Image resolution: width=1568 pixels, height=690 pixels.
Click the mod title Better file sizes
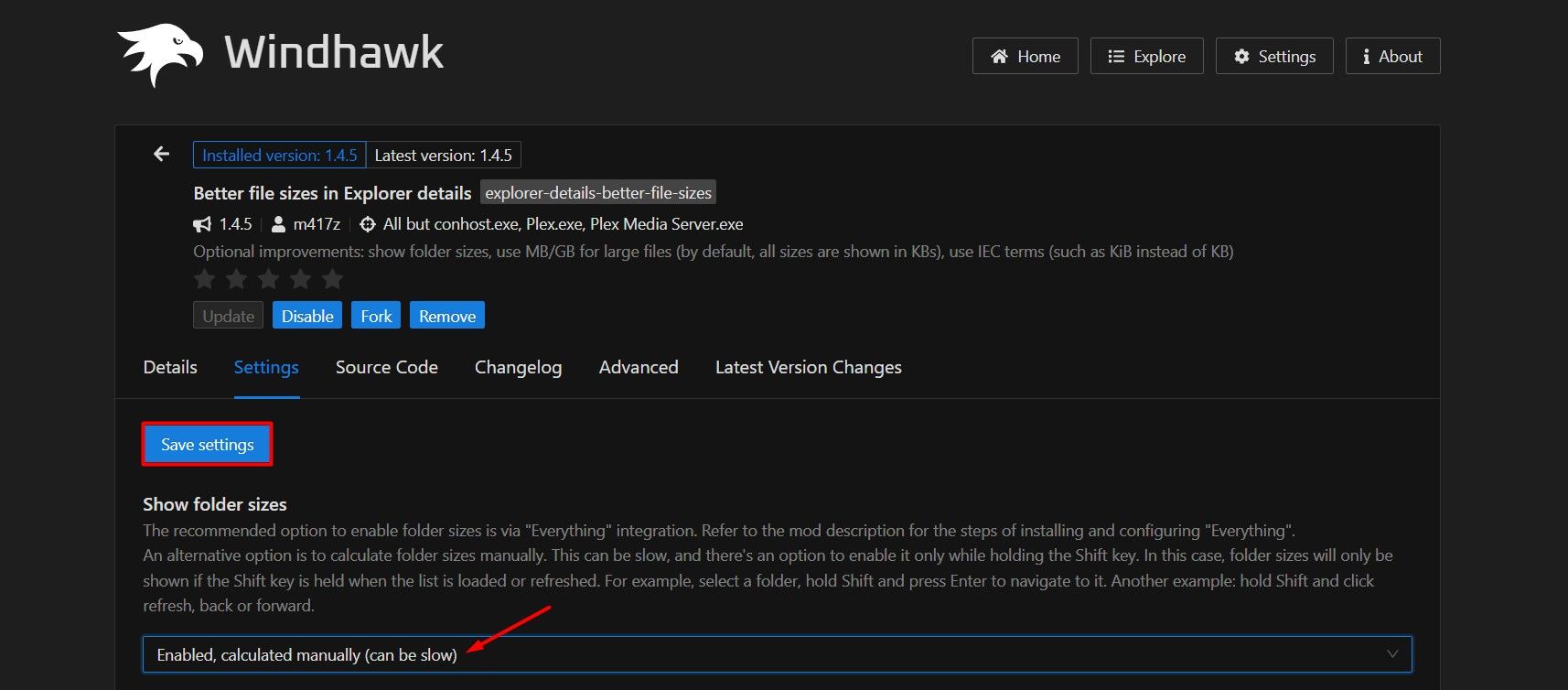333,193
